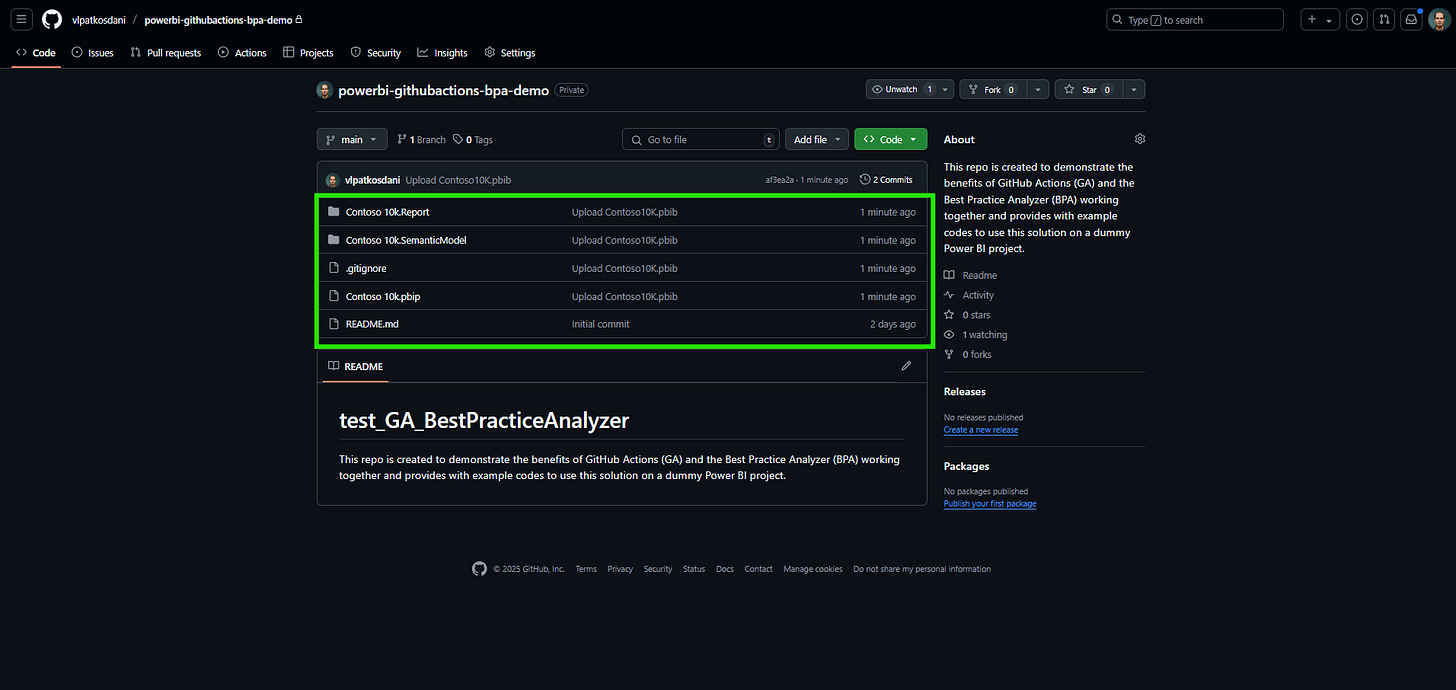Open the user profile avatar menu
The image size is (1456, 690).
(x=1438, y=19)
